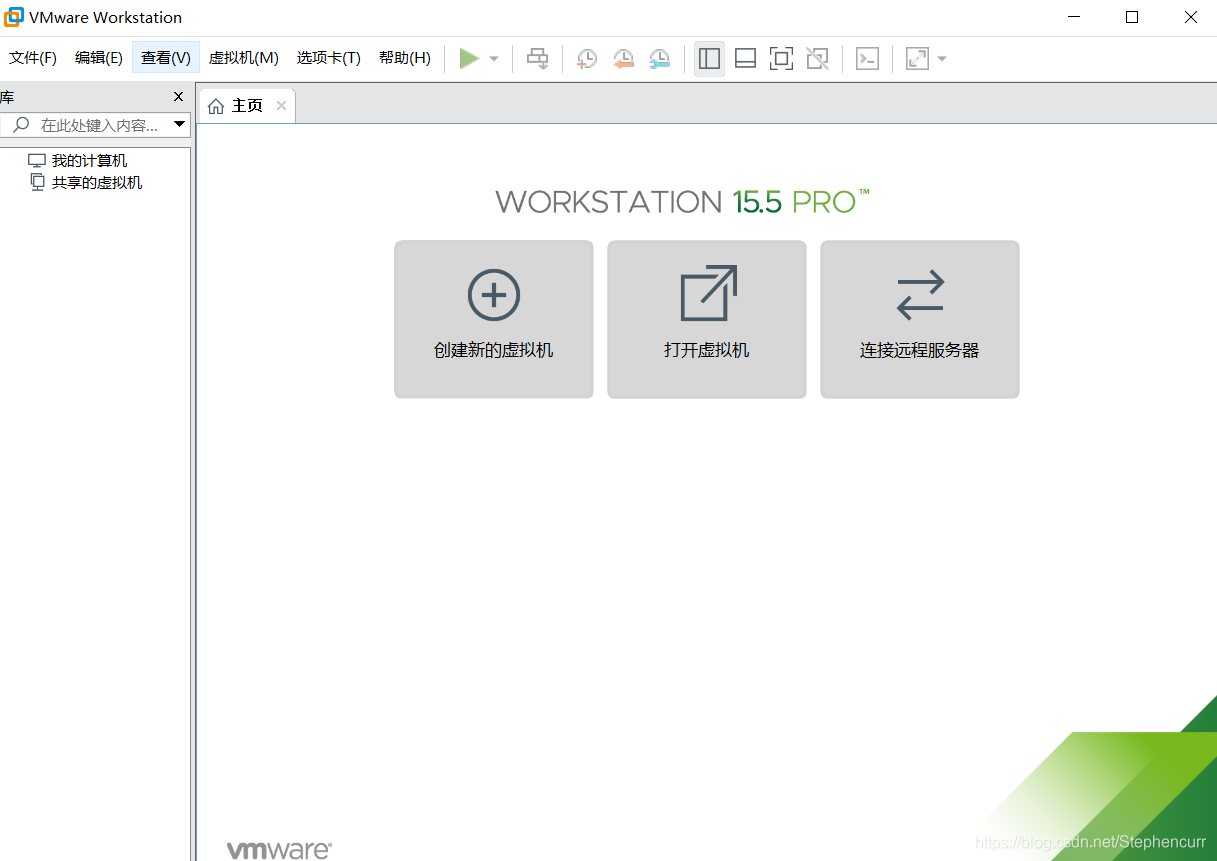Viewport: 1217px width, 861px height.
Task: Open the 虚拟机(M) menu
Action: 243,58
